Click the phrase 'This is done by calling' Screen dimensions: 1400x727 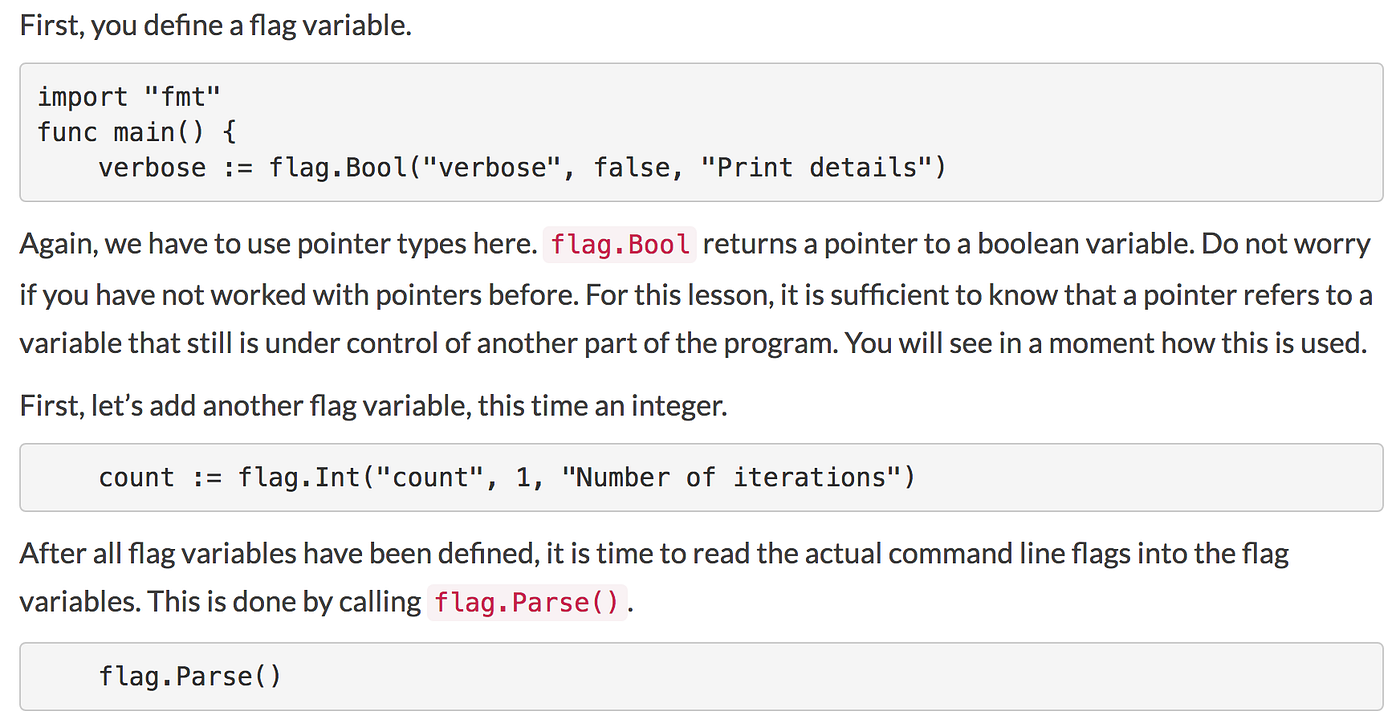pos(284,602)
